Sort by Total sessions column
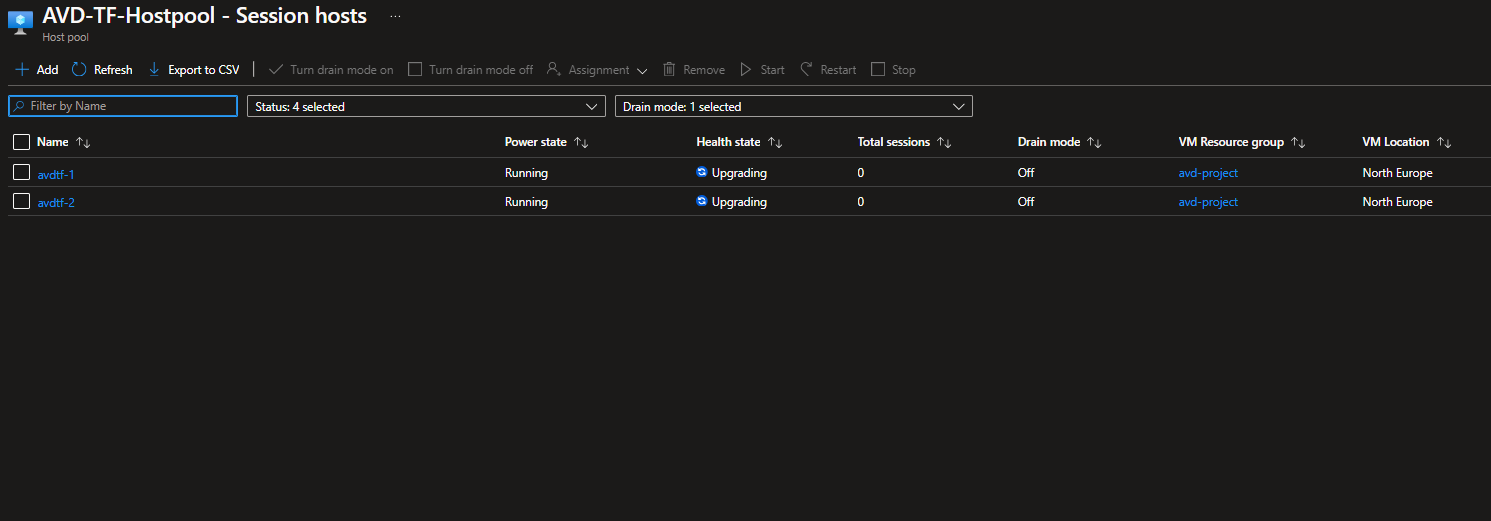This screenshot has width=1491, height=521. pyautogui.click(x=944, y=143)
